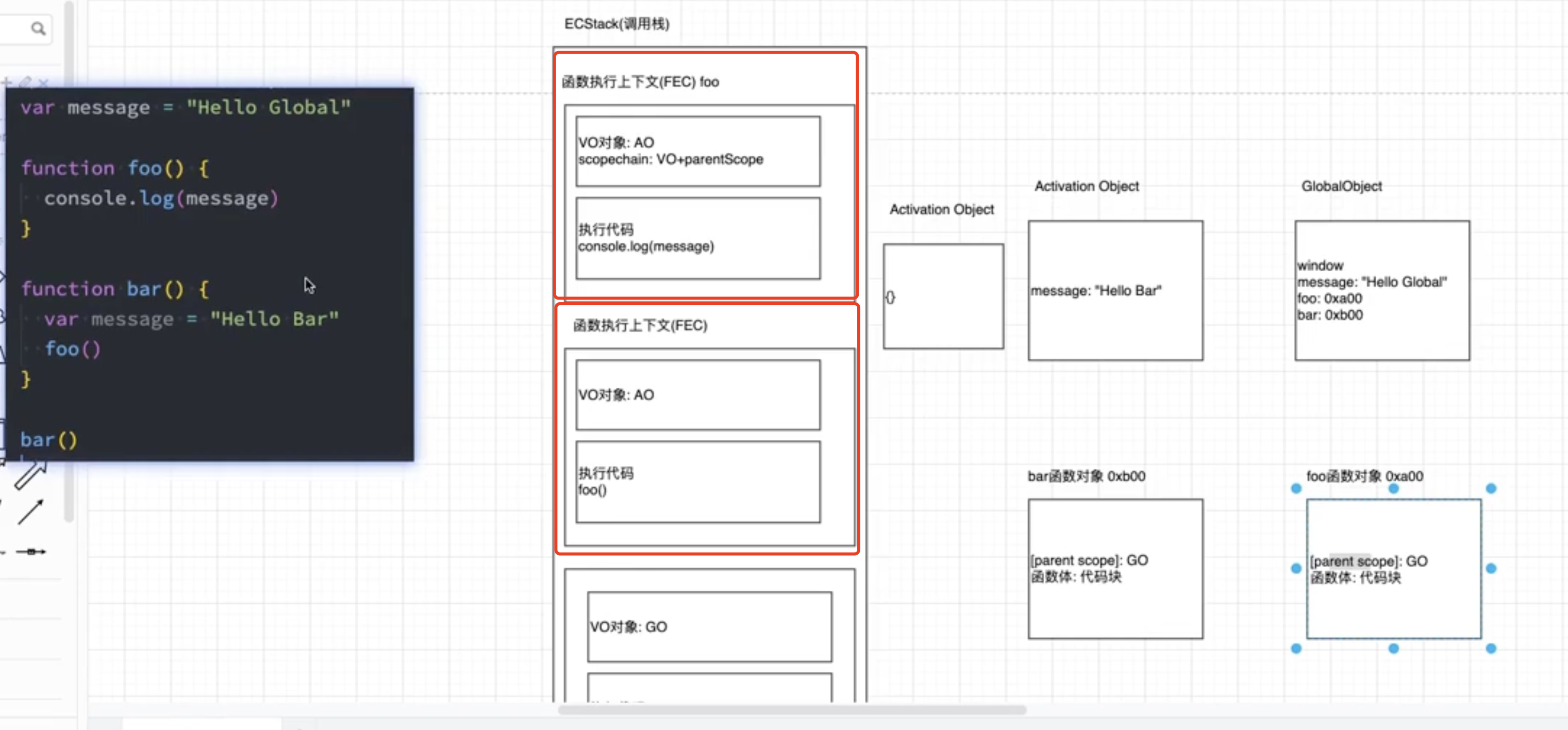Select the block arrow shape in sidebar
Screen dimensions: 1568x730
(30, 475)
